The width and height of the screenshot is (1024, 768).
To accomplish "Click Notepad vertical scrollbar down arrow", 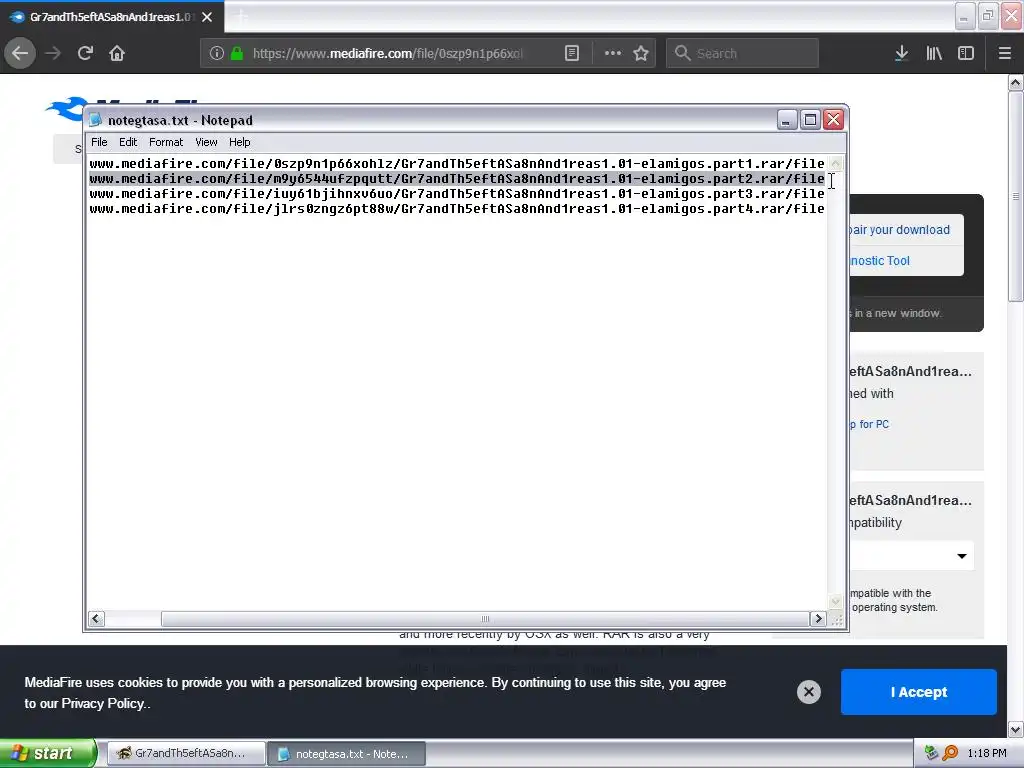I will pyautogui.click(x=835, y=601).
